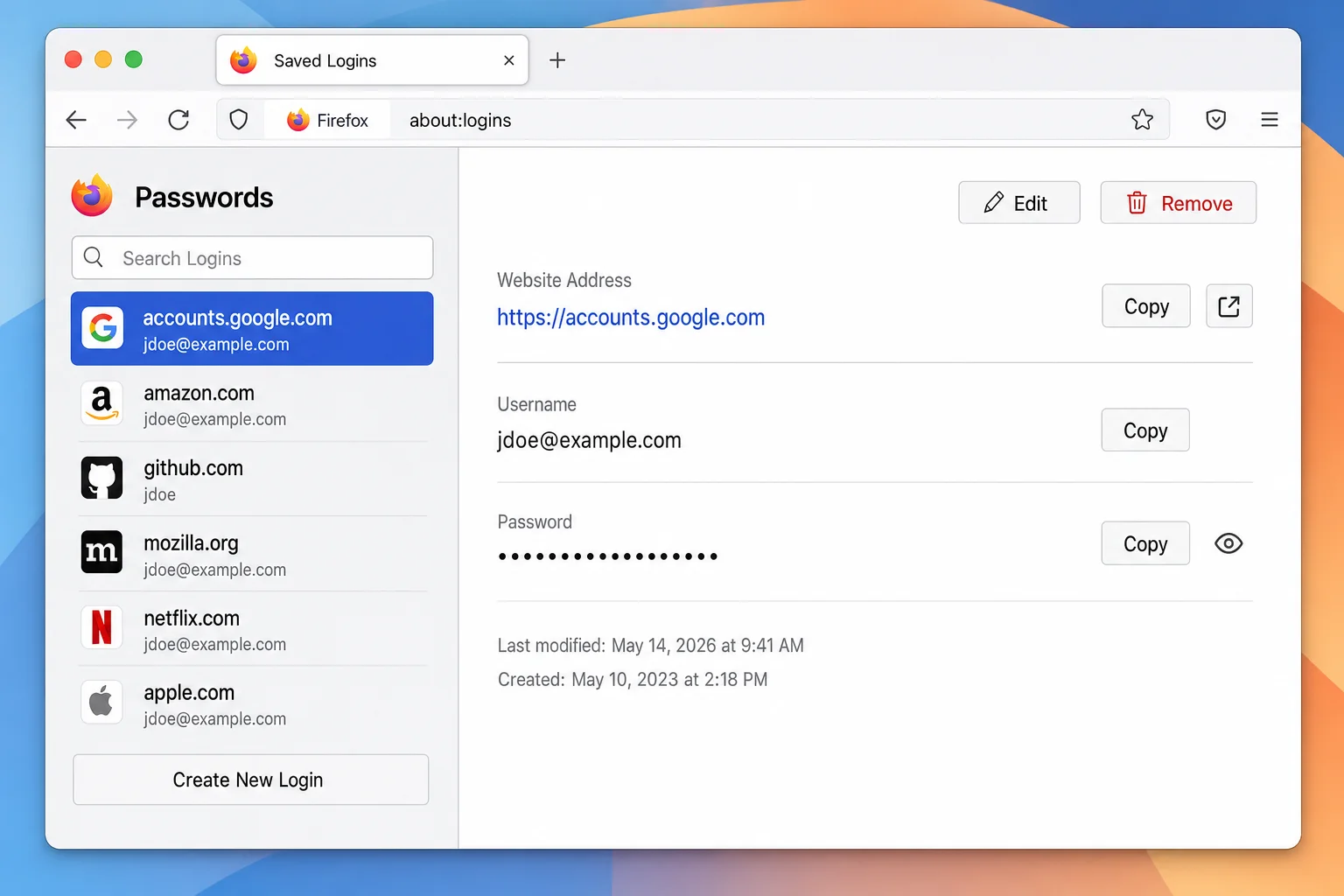Open the pocket/shield toolbar icon

(x=1215, y=120)
